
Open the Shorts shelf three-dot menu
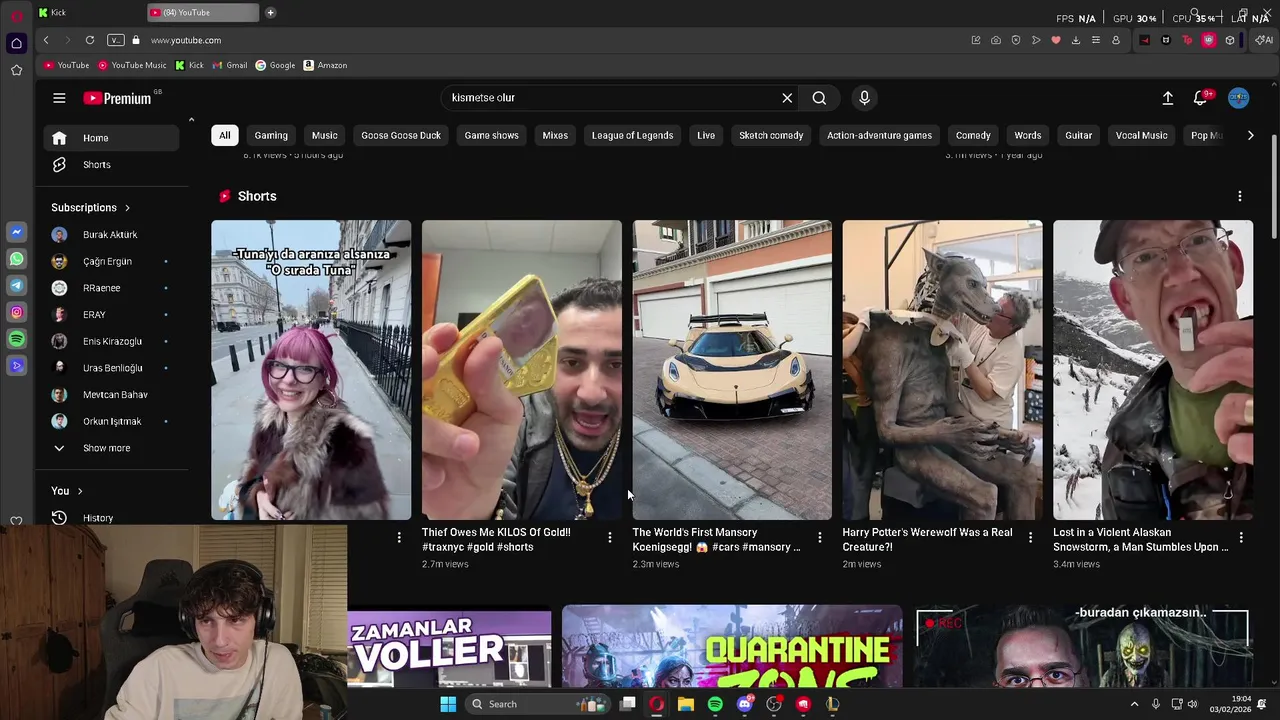click(x=1240, y=196)
